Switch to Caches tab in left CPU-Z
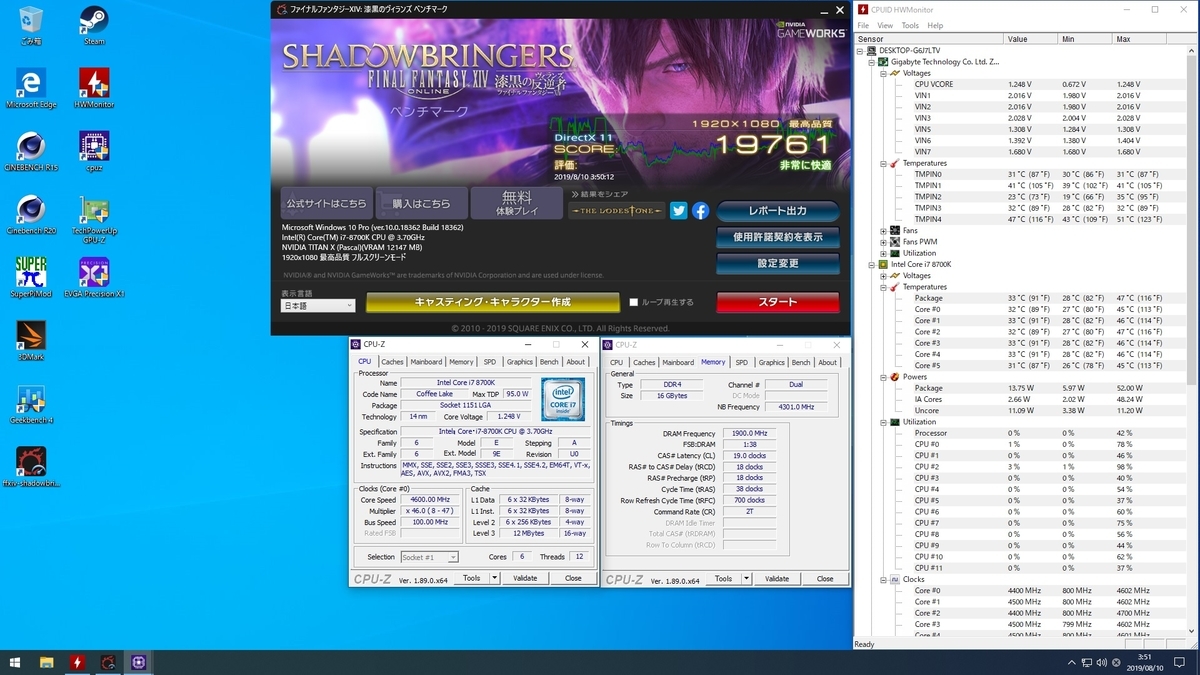This screenshot has width=1200, height=675. (x=392, y=362)
